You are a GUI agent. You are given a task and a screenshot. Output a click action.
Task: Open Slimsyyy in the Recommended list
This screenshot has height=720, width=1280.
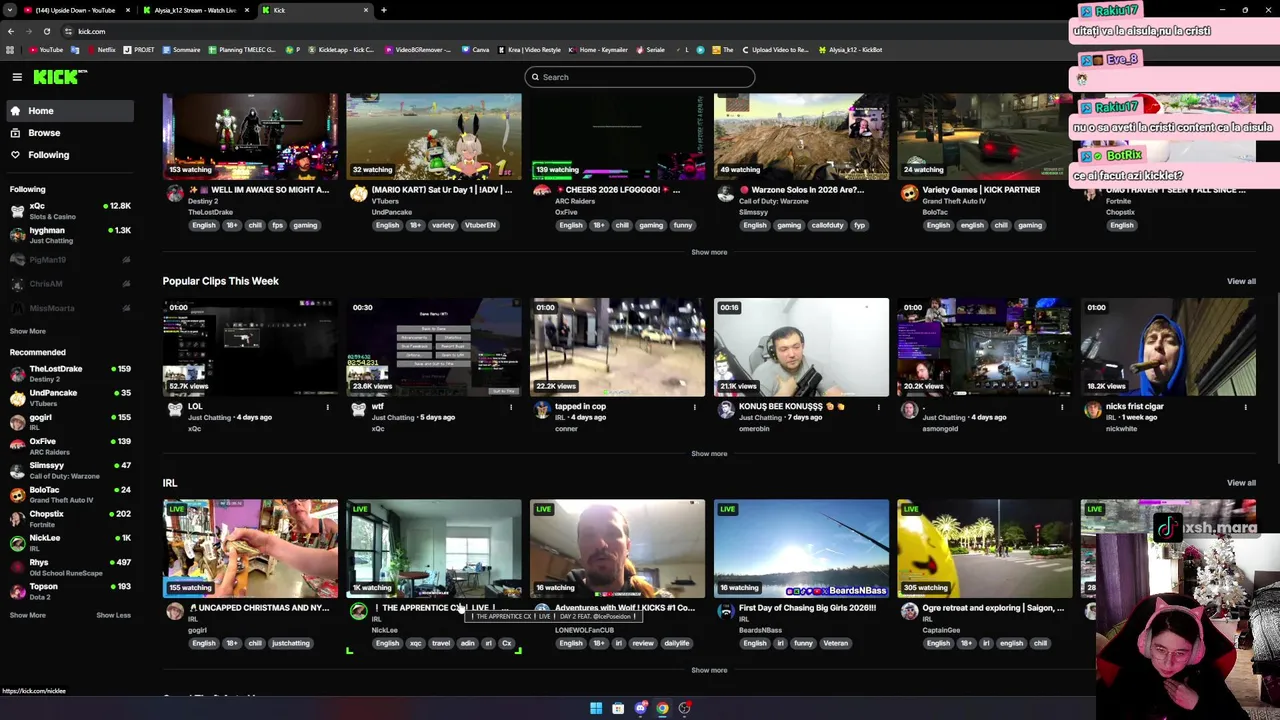coord(70,470)
